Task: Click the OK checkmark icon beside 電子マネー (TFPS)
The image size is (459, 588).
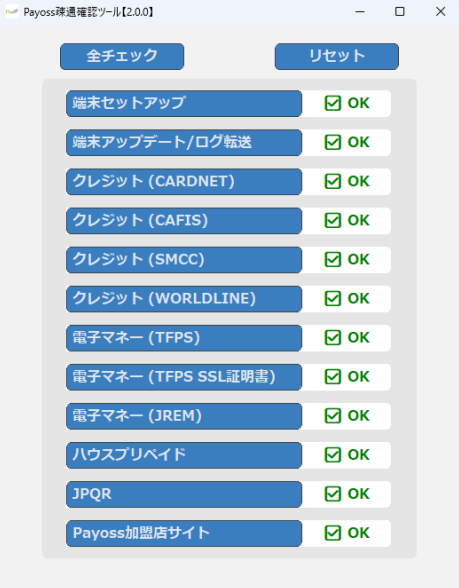Action: [333, 338]
